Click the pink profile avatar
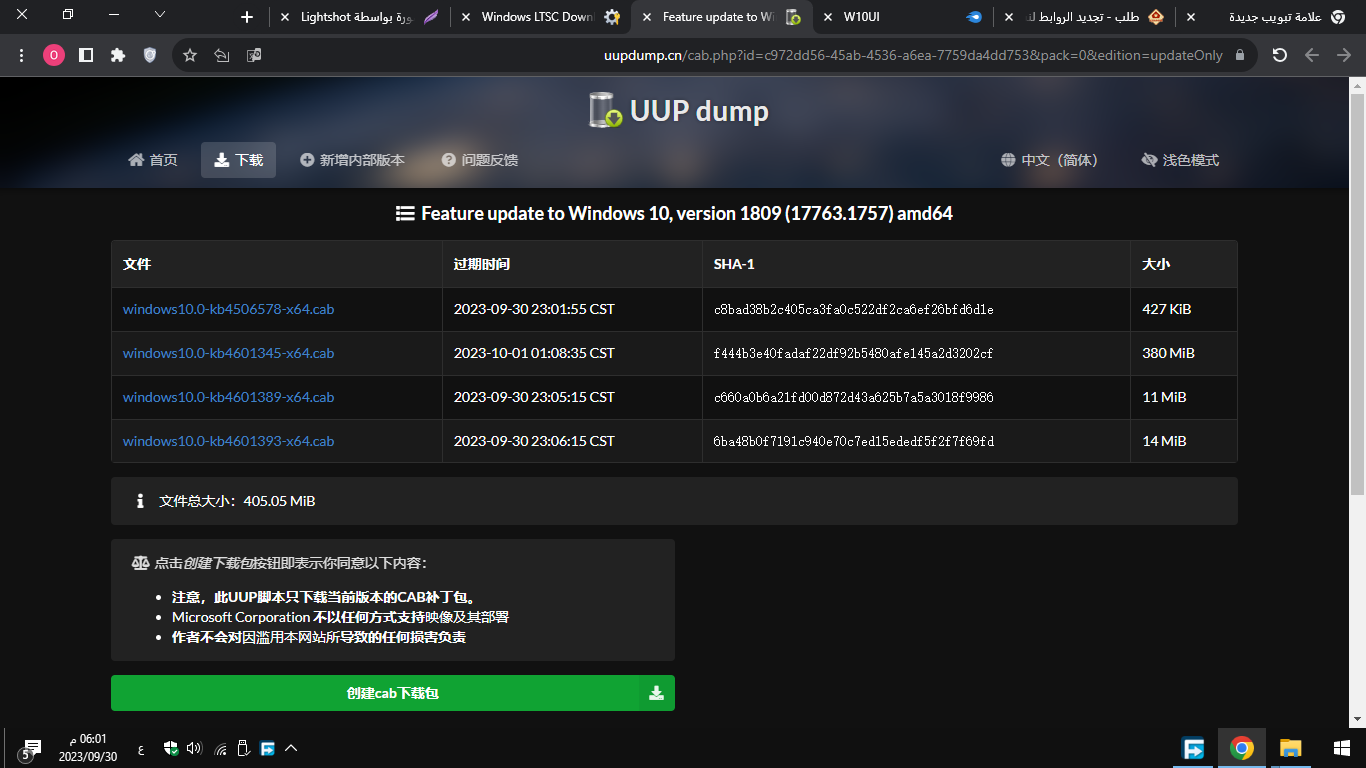 pos(54,55)
